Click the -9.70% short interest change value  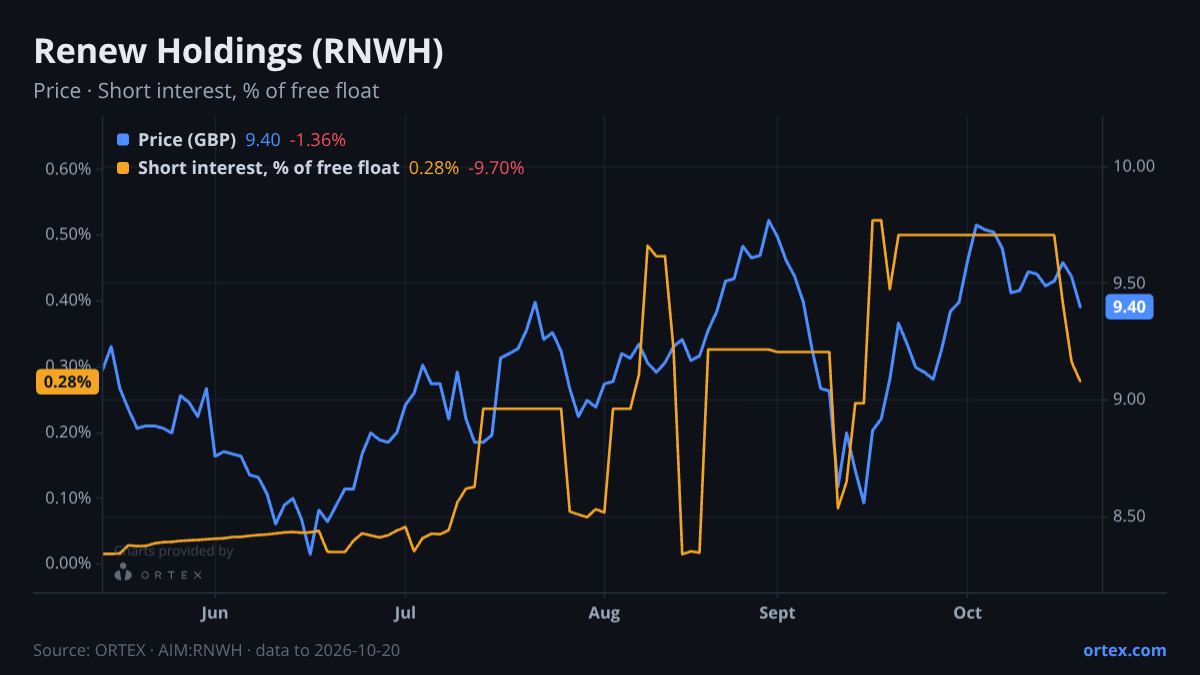pyautogui.click(x=496, y=168)
